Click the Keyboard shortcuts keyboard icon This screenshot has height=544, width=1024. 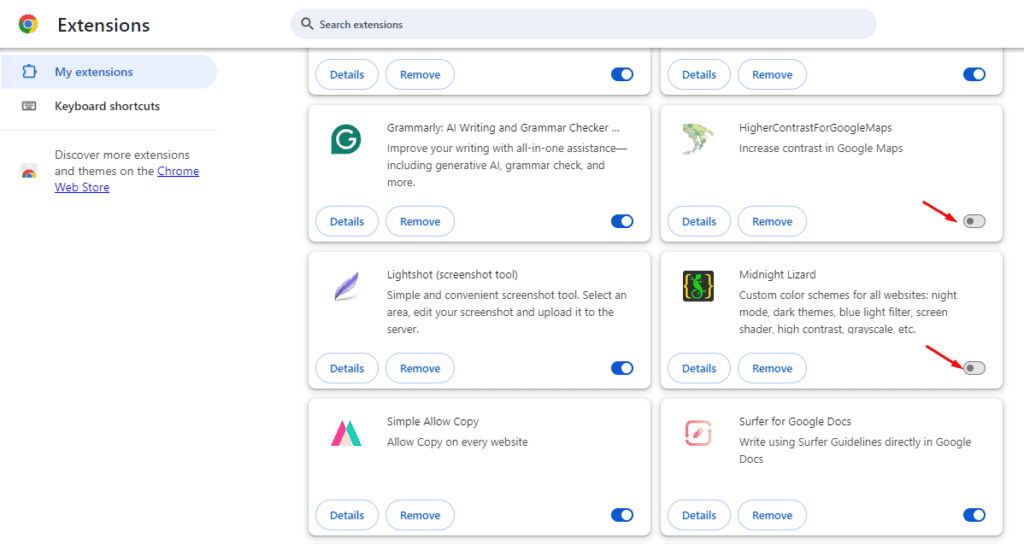point(29,106)
